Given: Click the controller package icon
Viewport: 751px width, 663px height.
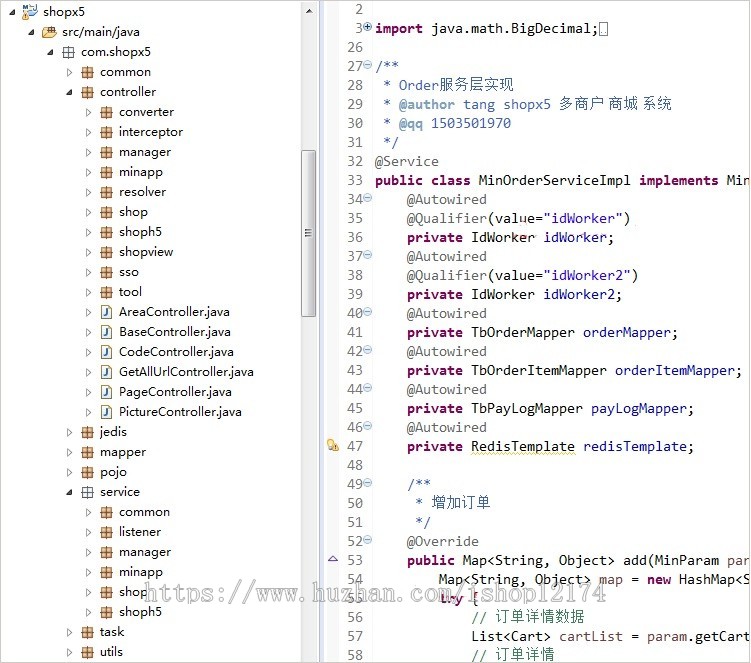Looking at the screenshot, I should [x=87, y=92].
